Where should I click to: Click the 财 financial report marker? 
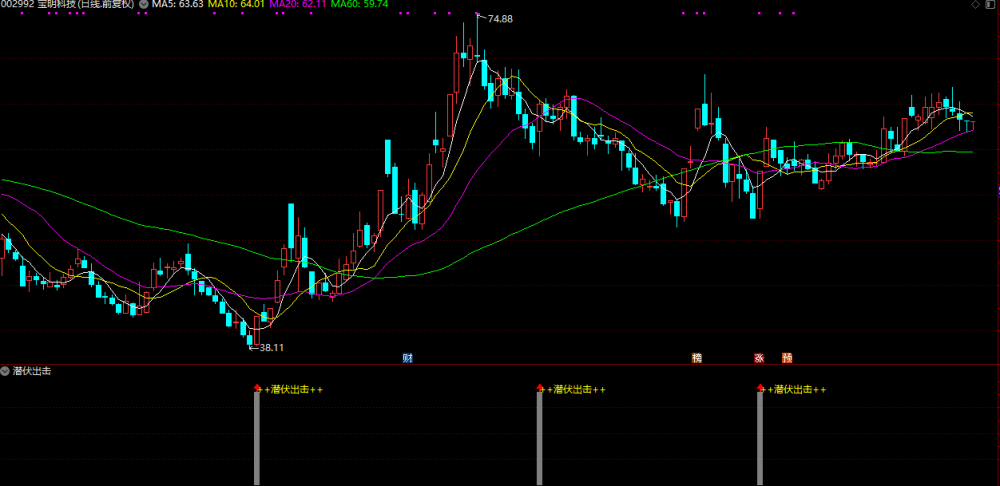(x=408, y=358)
